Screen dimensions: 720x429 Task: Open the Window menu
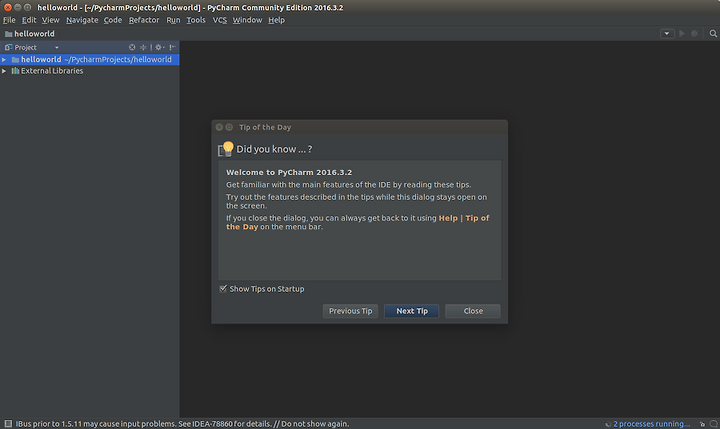pyautogui.click(x=247, y=20)
